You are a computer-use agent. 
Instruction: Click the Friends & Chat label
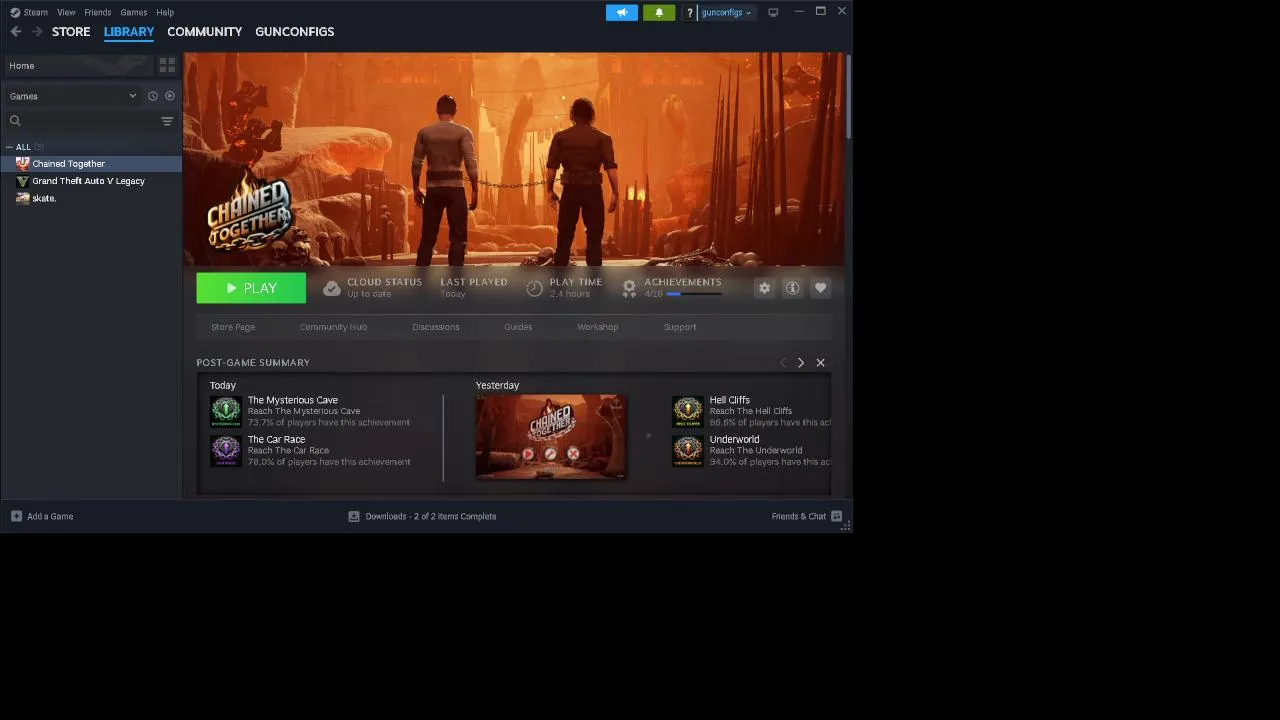tap(798, 516)
